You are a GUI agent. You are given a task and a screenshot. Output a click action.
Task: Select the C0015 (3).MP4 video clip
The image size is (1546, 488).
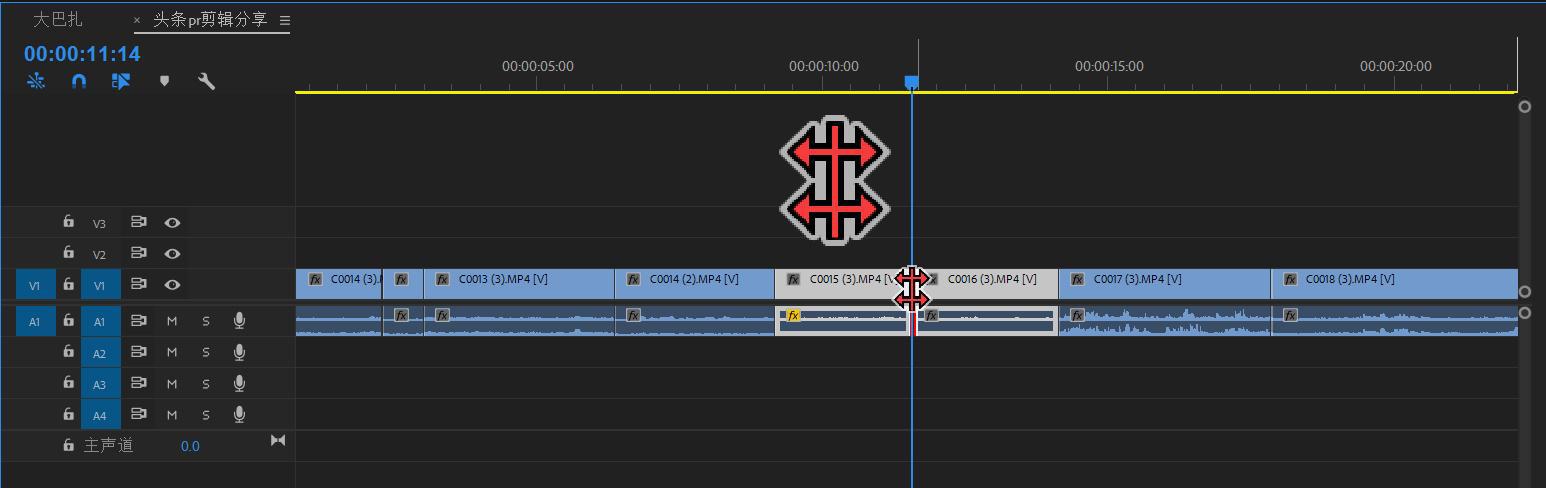(x=841, y=284)
